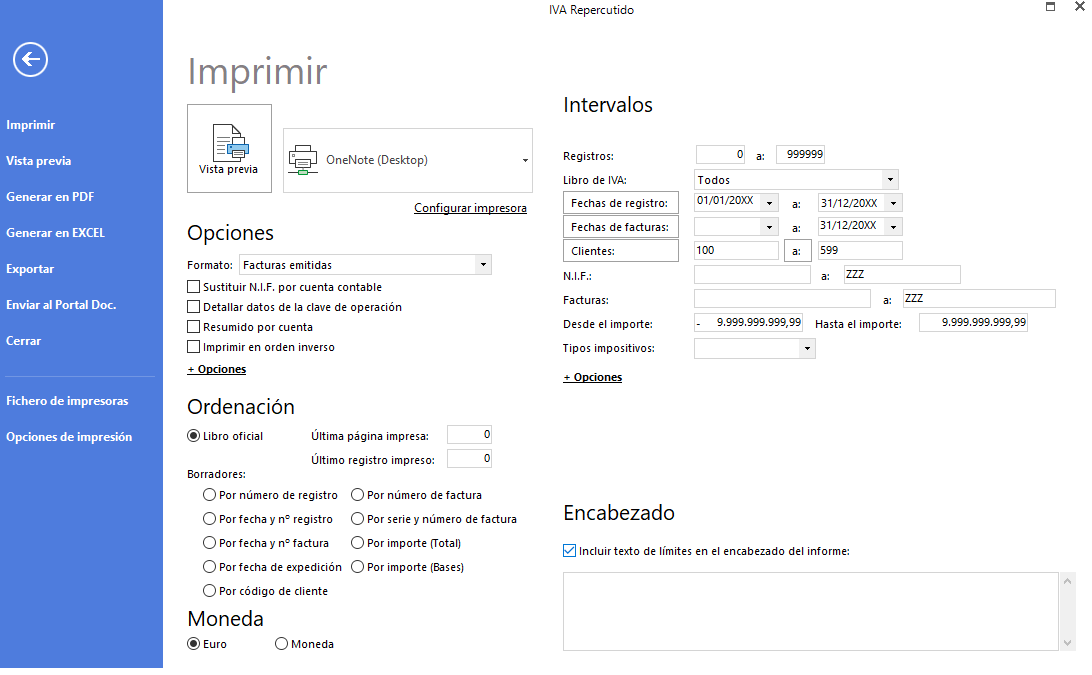Click the OneNote printer icon
This screenshot has width=1092, height=675.
click(x=303, y=160)
